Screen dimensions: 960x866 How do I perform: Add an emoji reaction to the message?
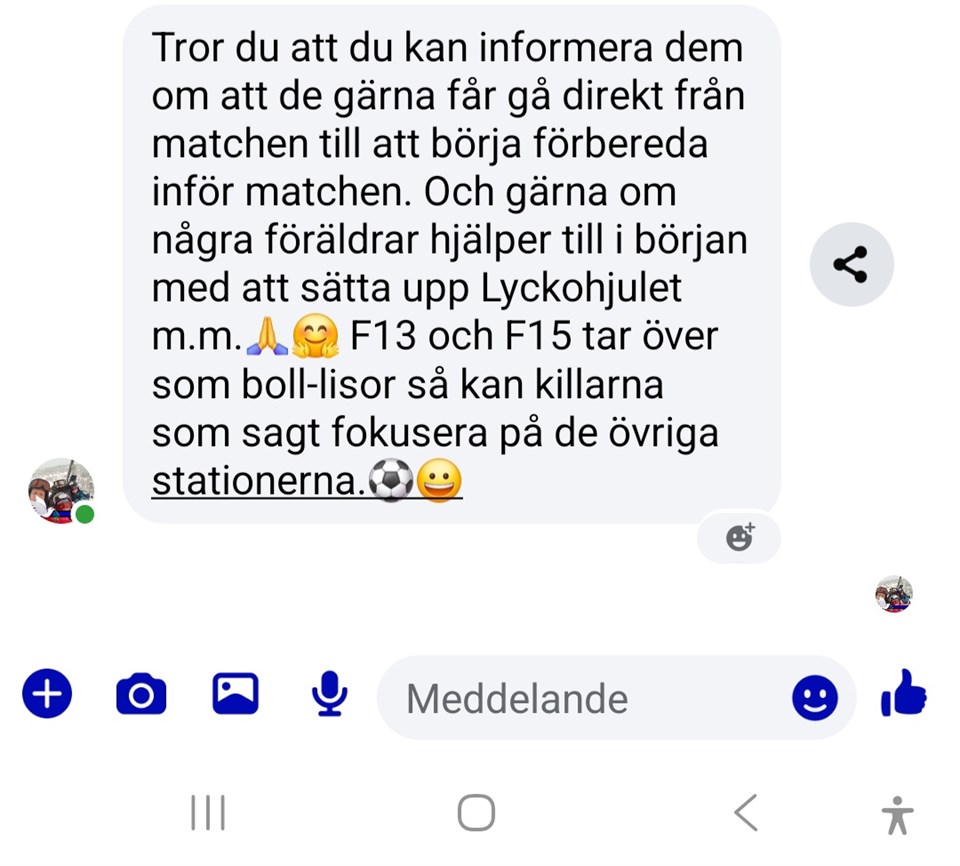739,537
